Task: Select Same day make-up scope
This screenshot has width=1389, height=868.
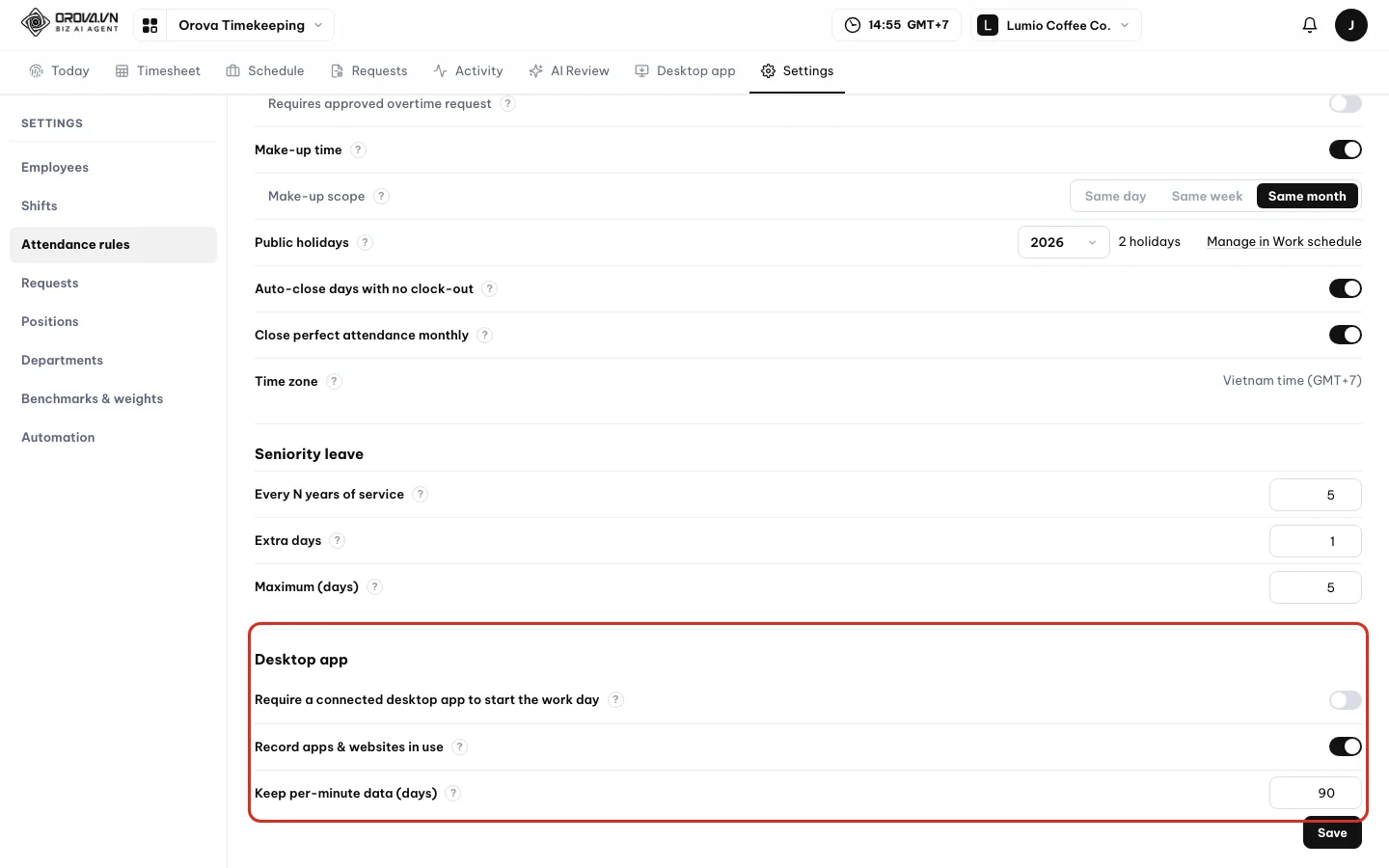Action: coord(1115,196)
